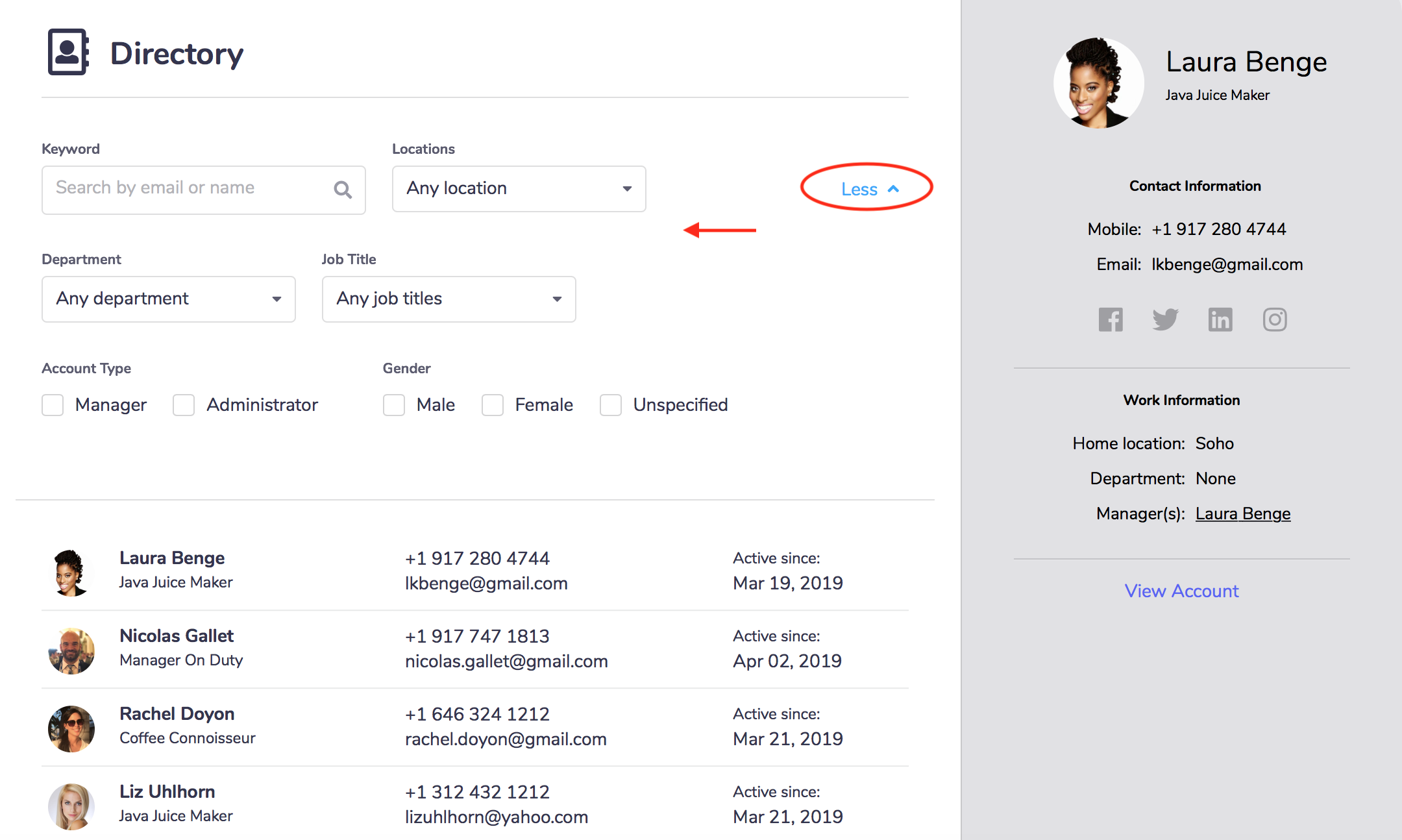Screen dimensions: 1402x840
Task: Open the Any location dropdown
Action: pyautogui.click(x=519, y=189)
